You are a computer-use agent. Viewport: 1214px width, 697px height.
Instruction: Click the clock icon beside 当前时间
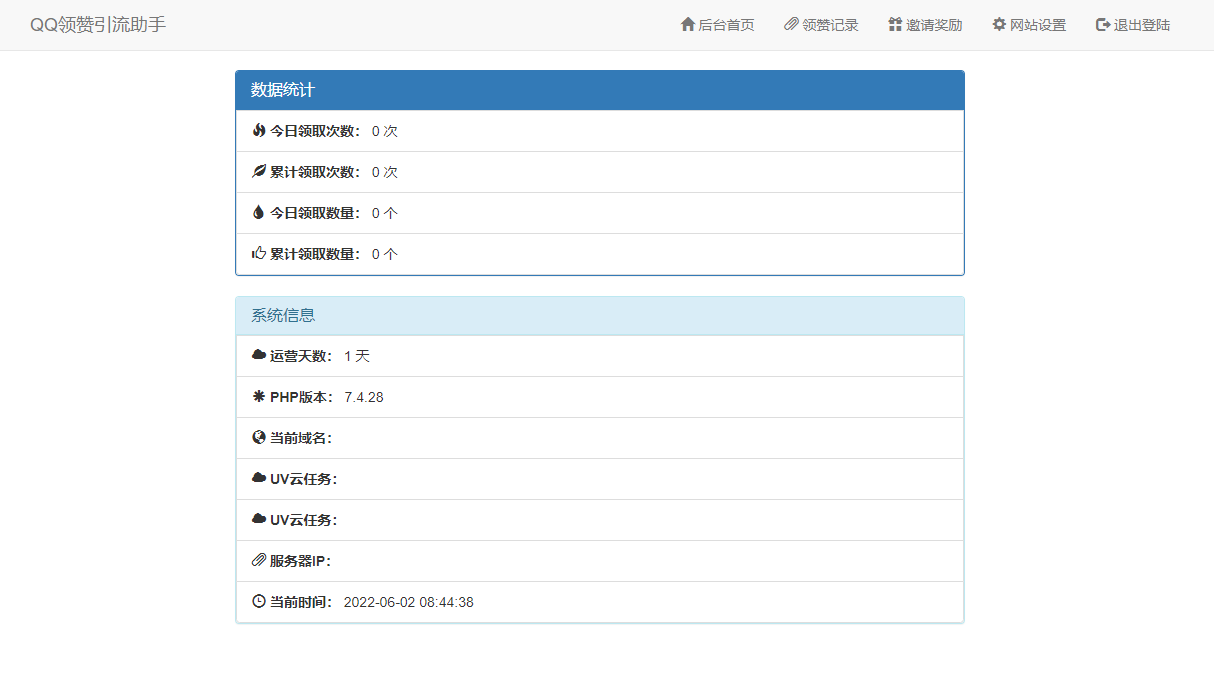pyautogui.click(x=259, y=602)
